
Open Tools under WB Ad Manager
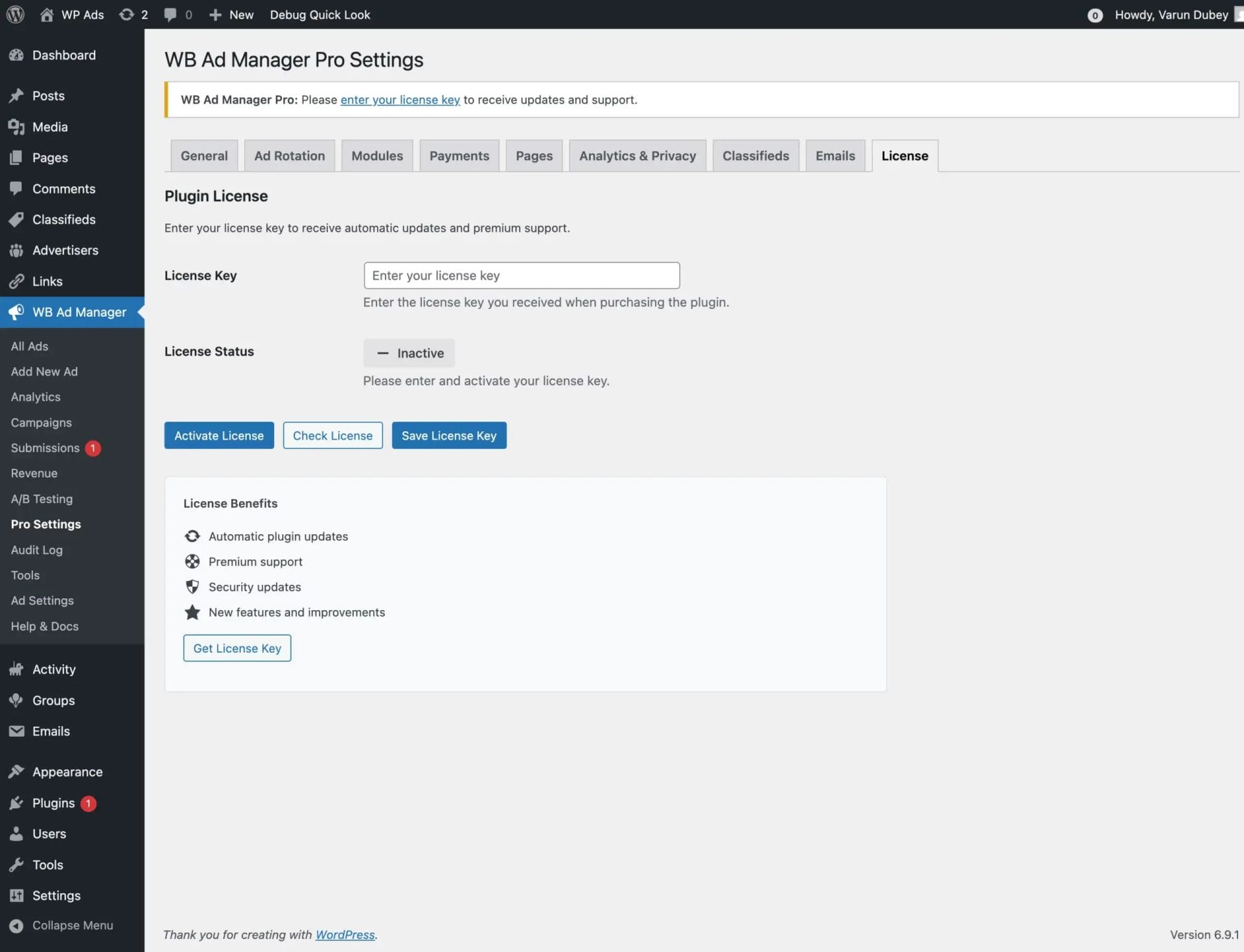coord(25,575)
